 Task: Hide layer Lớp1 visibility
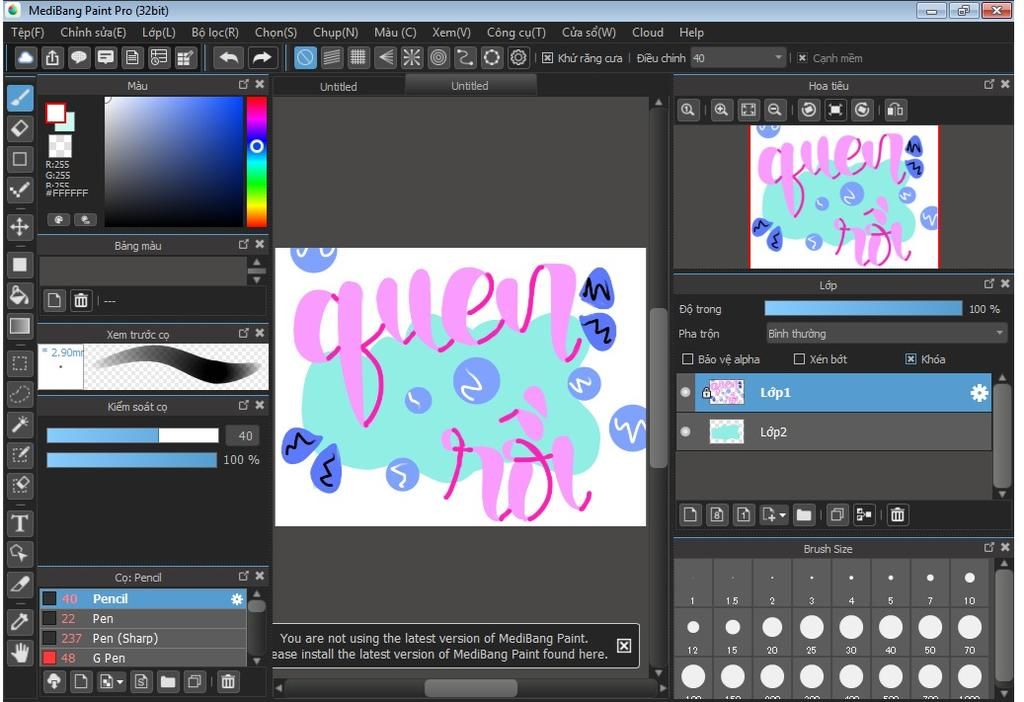pos(685,392)
